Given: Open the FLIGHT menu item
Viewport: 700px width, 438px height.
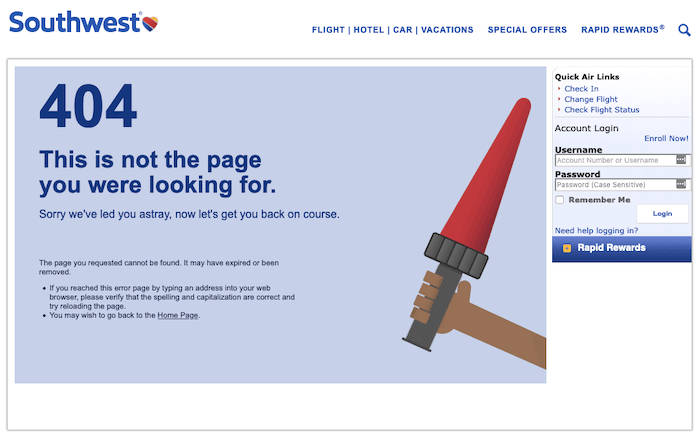Looking at the screenshot, I should click(x=328, y=30).
